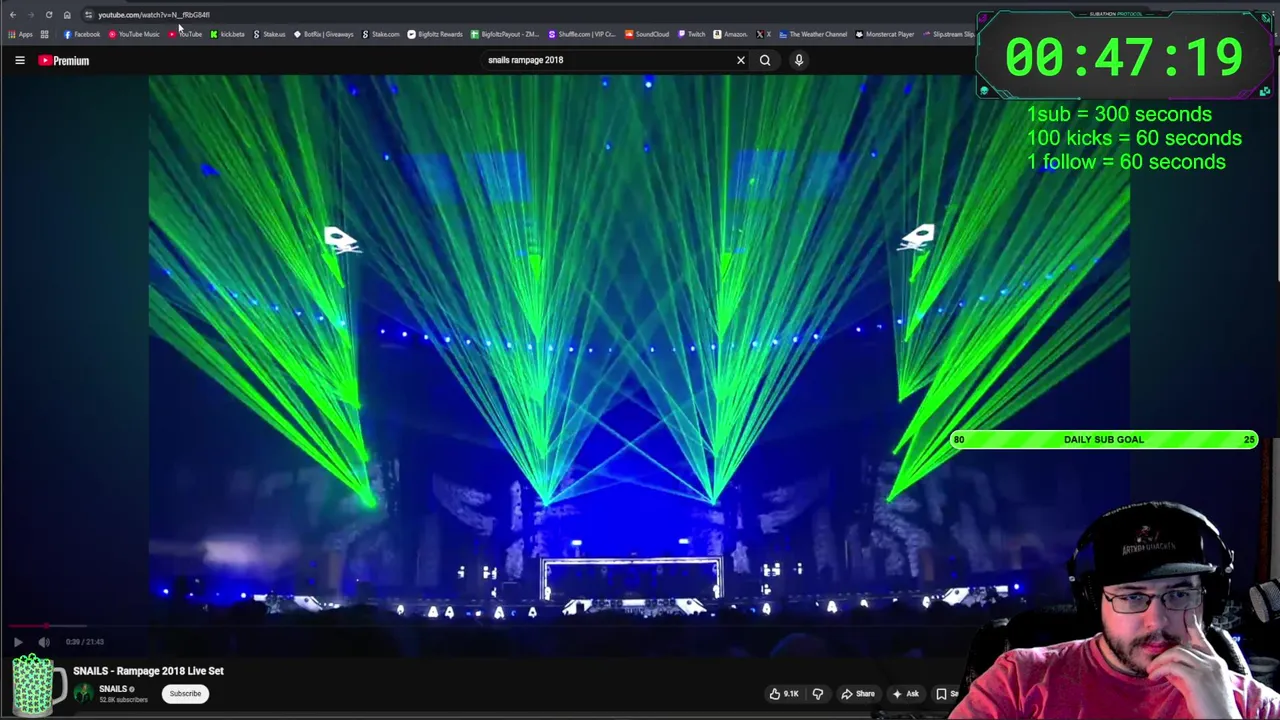Open the Bigfoltz Rewards bookmark

[x=435, y=35]
